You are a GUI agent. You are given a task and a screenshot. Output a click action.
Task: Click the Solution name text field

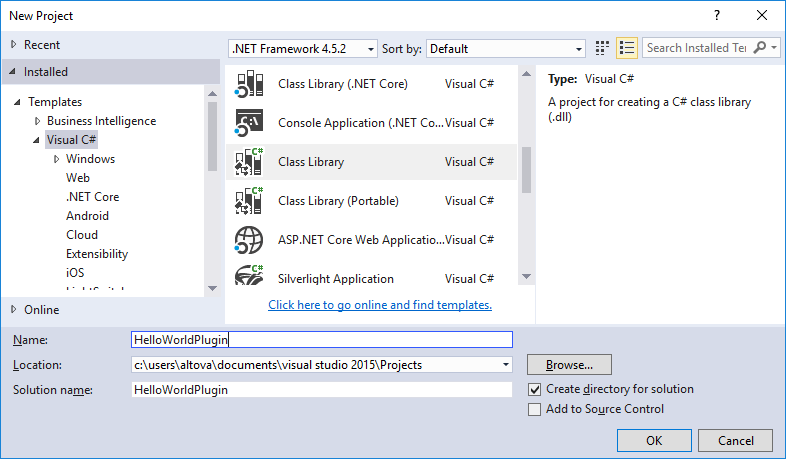(x=321, y=390)
